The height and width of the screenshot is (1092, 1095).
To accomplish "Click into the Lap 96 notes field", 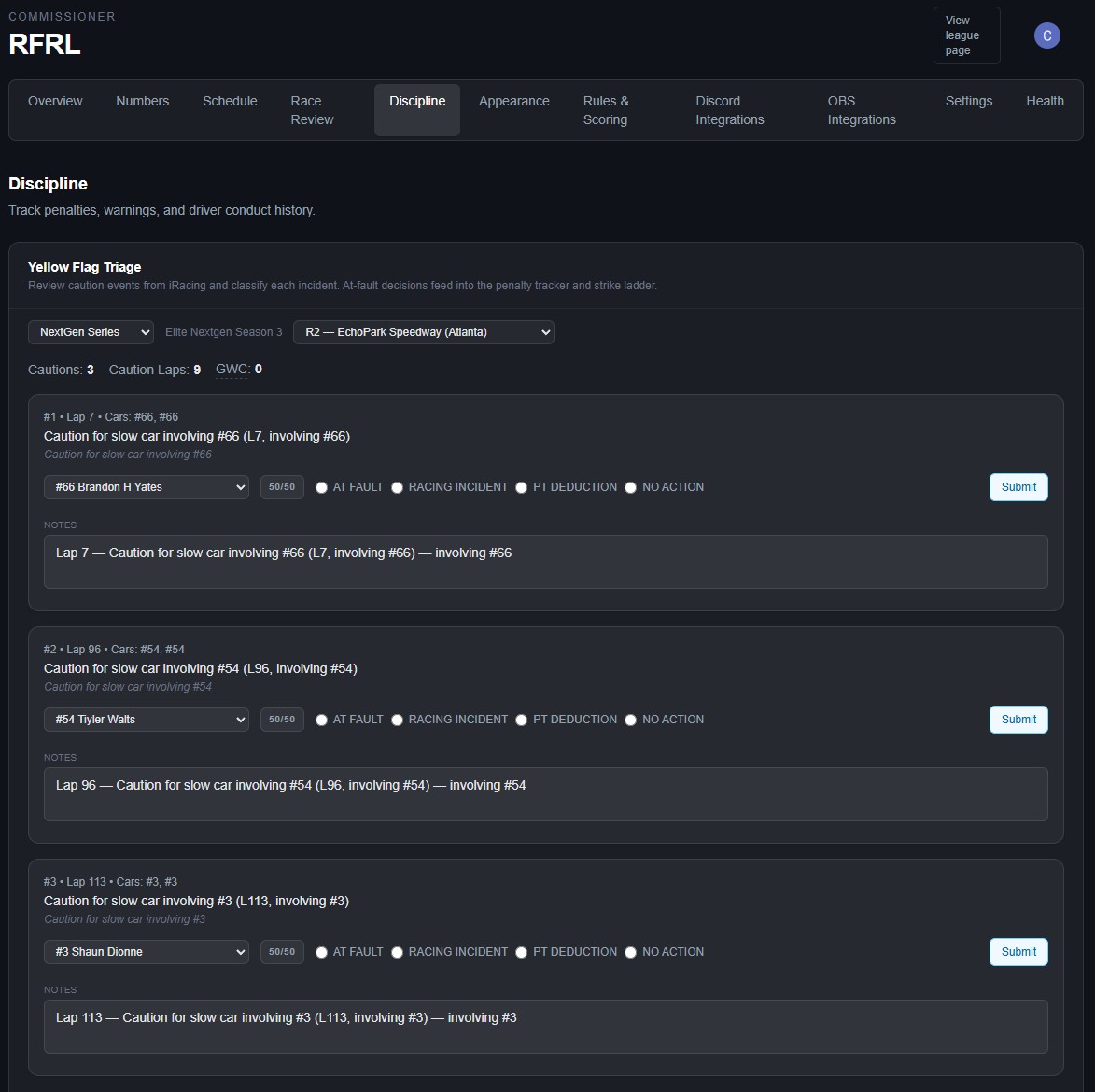I will pos(545,794).
